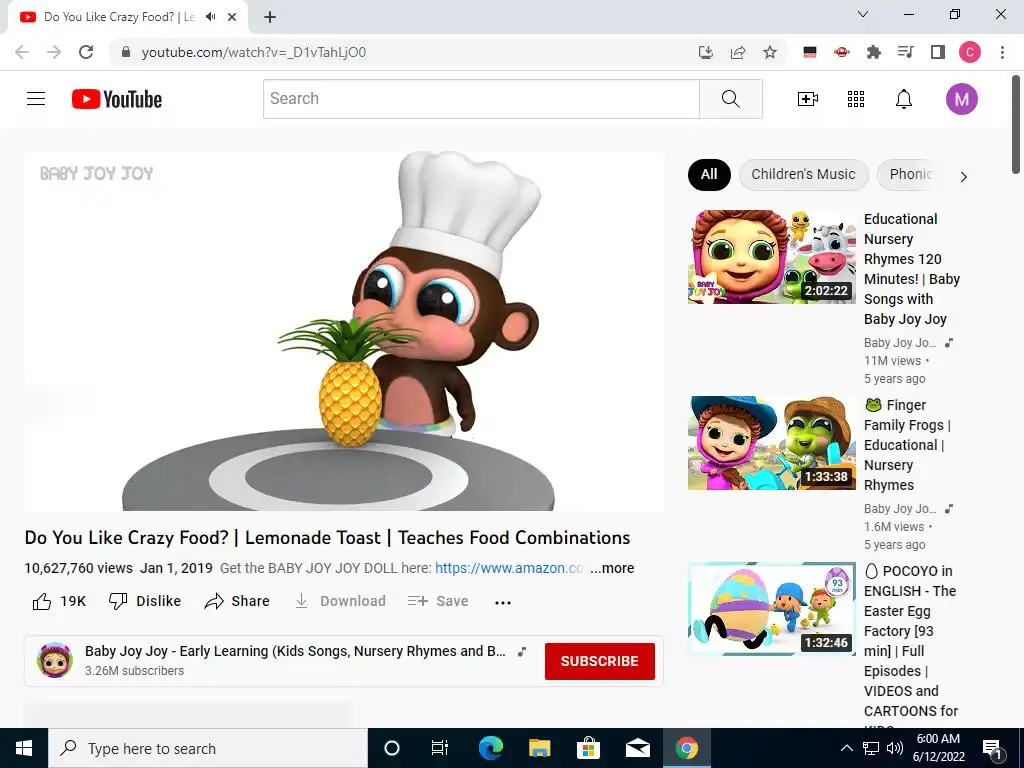Bookmark this page with the star
This screenshot has height=768, width=1024.
point(770,52)
